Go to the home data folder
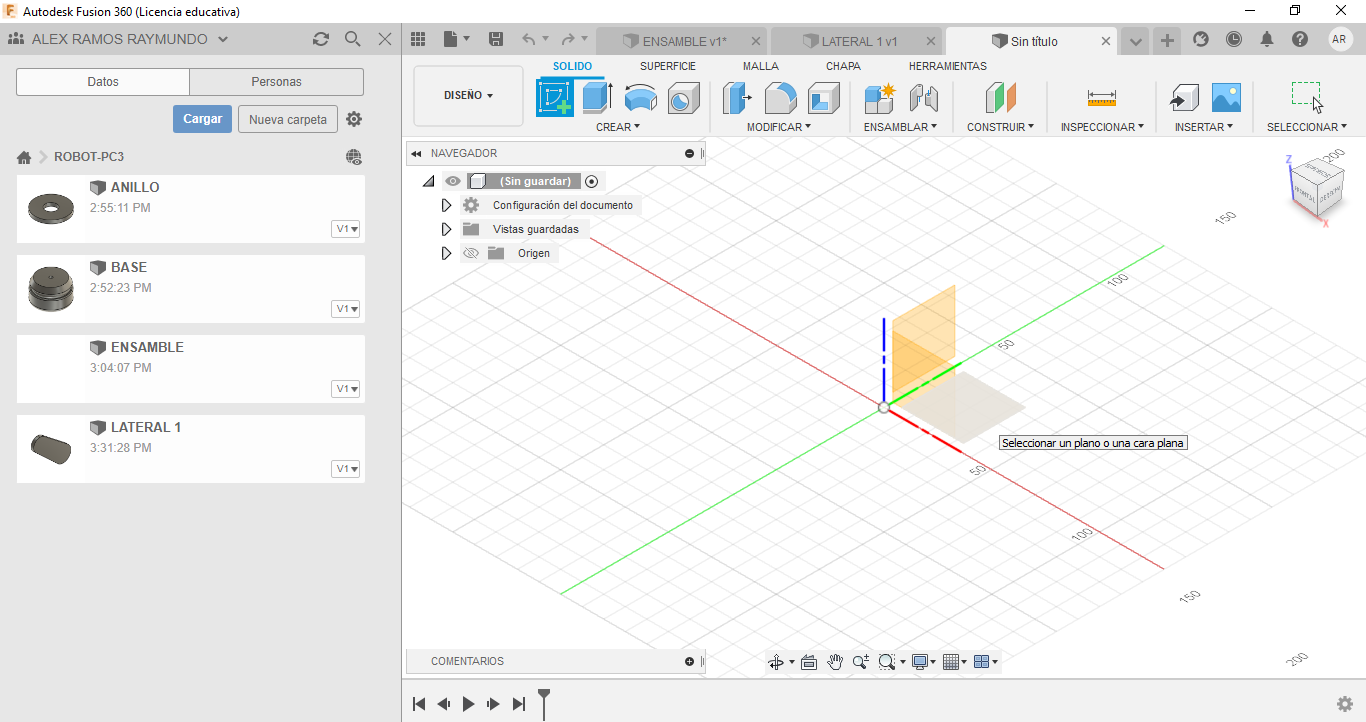This screenshot has height=722, width=1366. pos(24,157)
